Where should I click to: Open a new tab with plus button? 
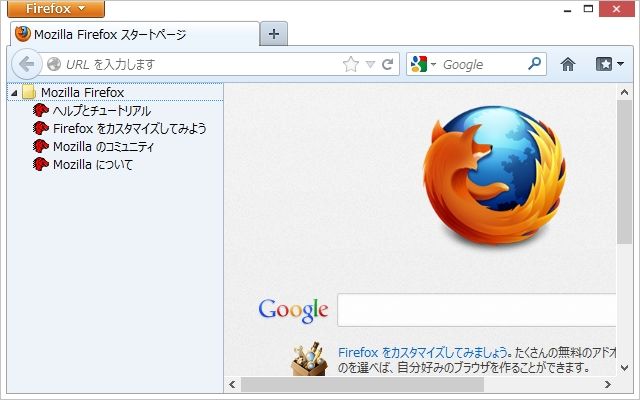click(x=274, y=34)
